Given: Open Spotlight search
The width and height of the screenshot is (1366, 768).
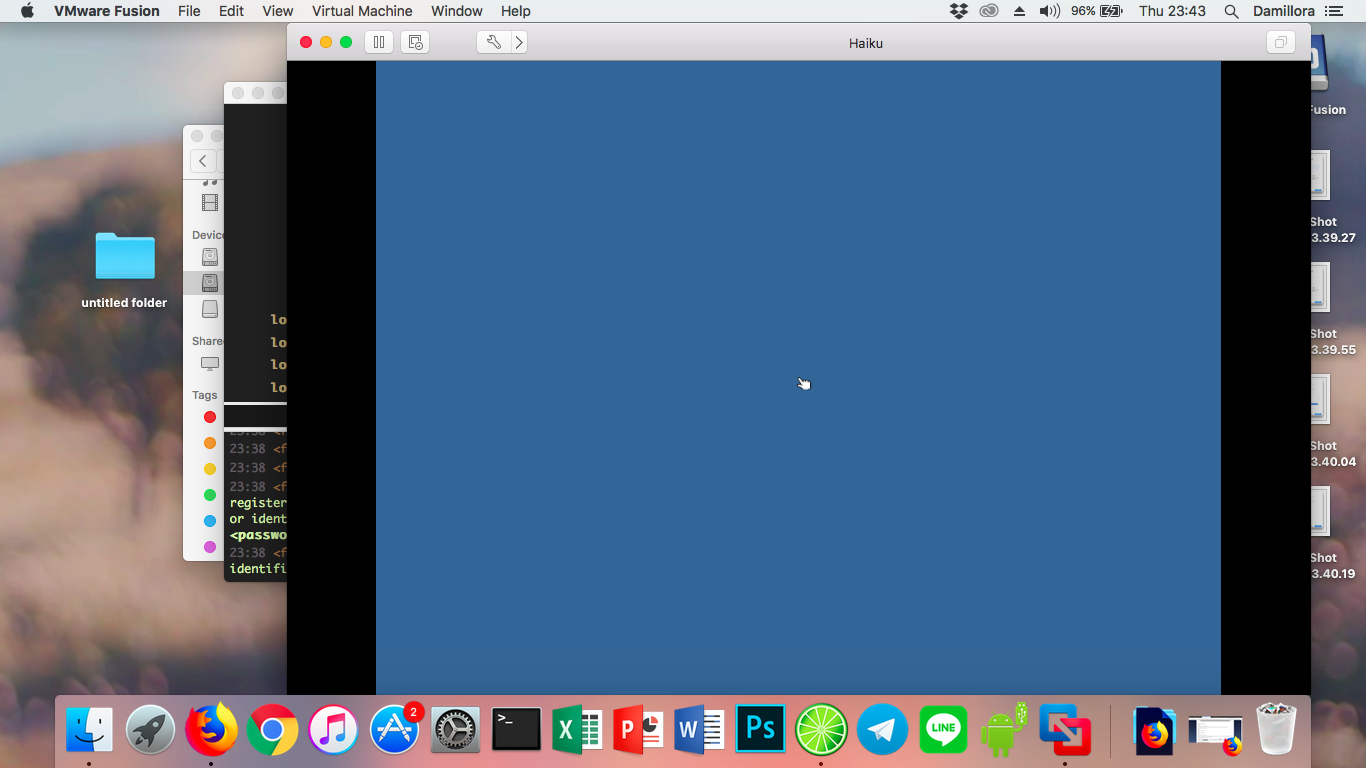Looking at the screenshot, I should [x=1231, y=11].
